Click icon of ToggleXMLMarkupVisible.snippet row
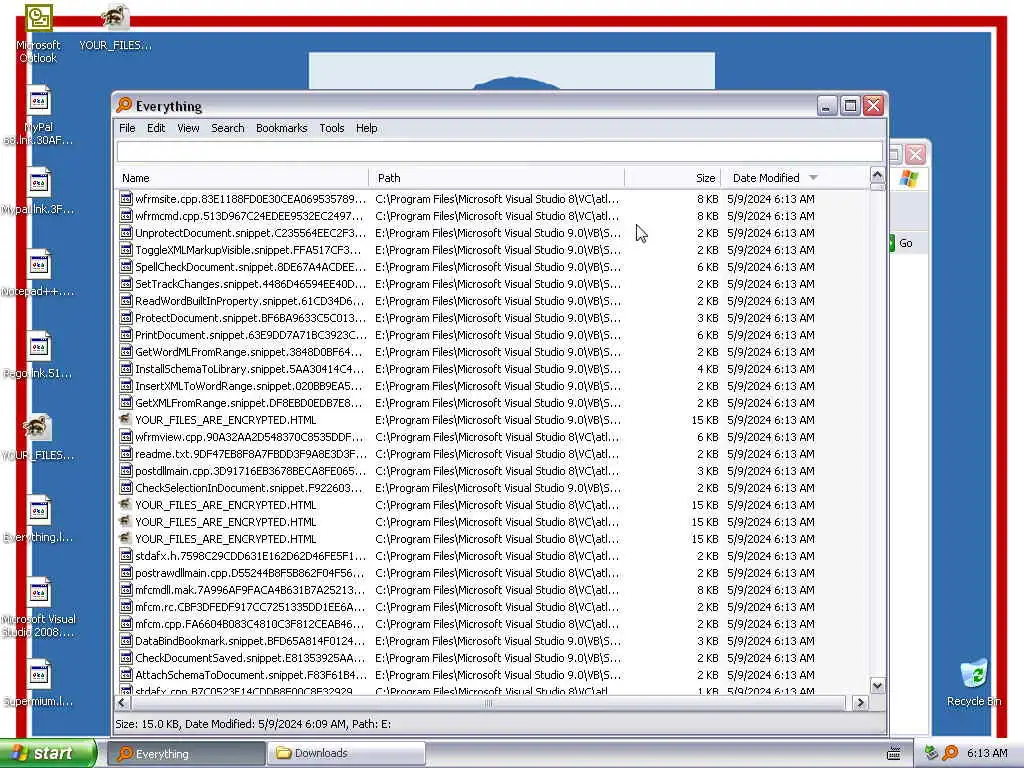Screen dimensions: 1024x768 click(126, 249)
